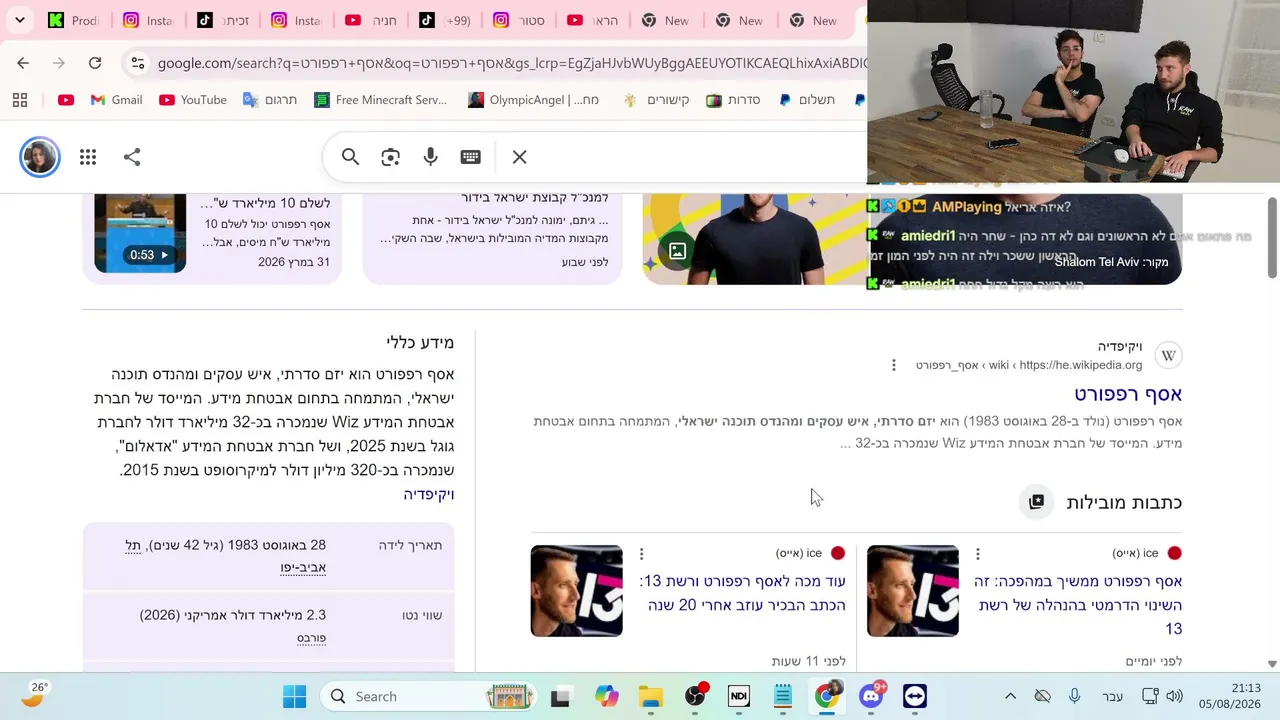Open the browser tab search dropdown
Image resolution: width=1280 pixels, height=720 pixels.
[x=19, y=20]
